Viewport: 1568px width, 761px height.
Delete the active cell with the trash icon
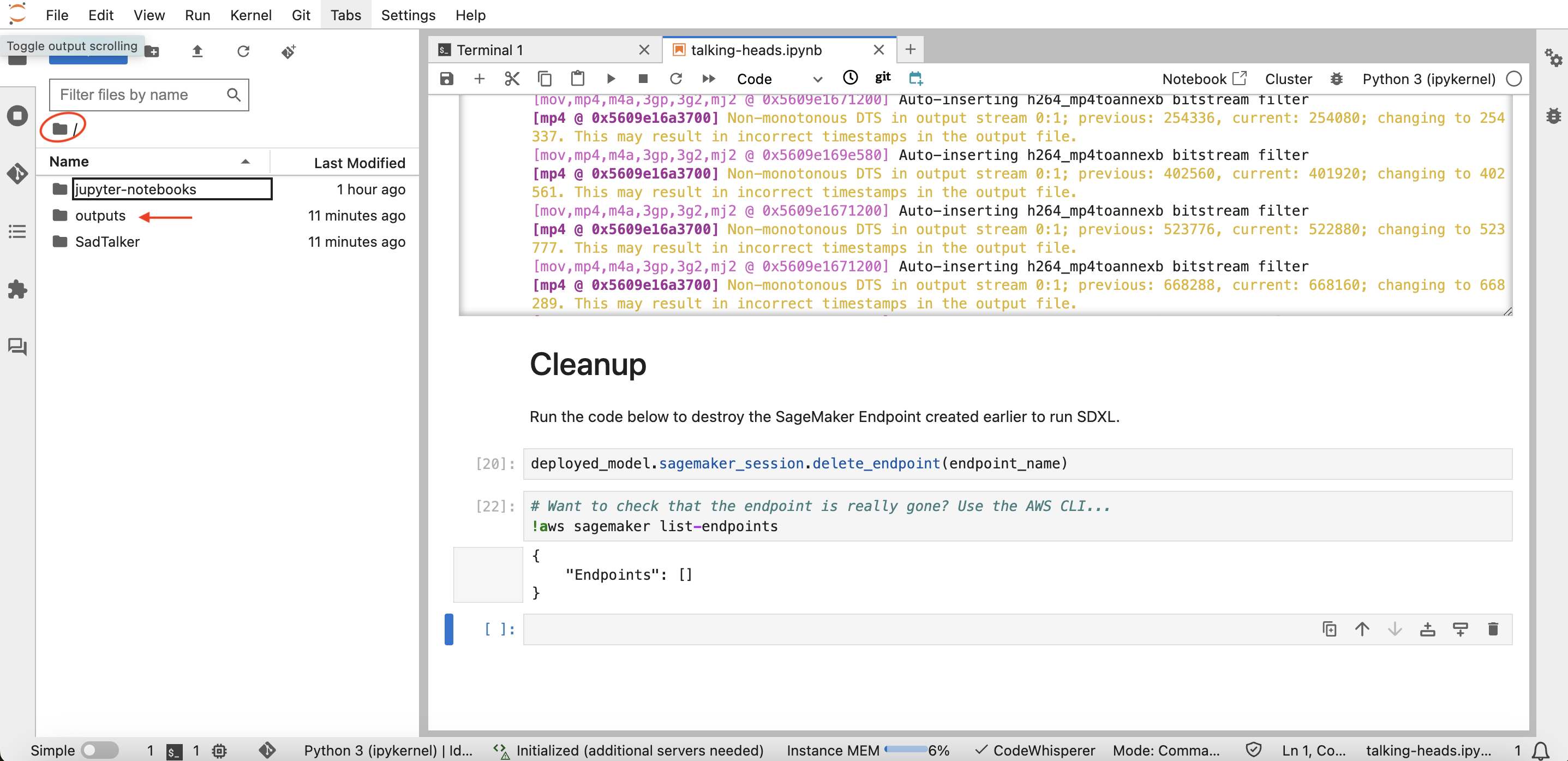point(1493,629)
